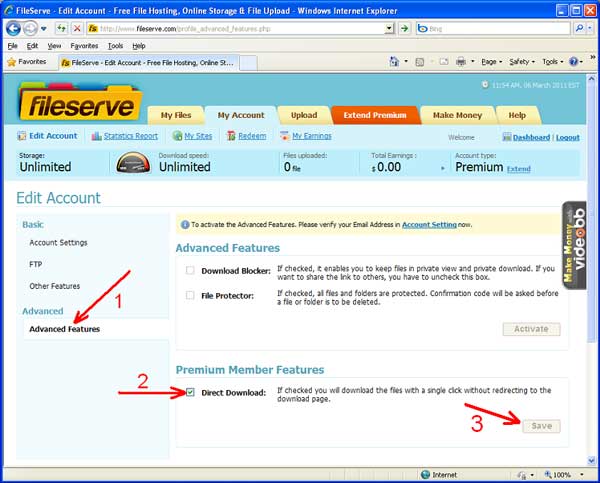Click the Logout link
The width and height of the screenshot is (600, 483).
pos(567,137)
